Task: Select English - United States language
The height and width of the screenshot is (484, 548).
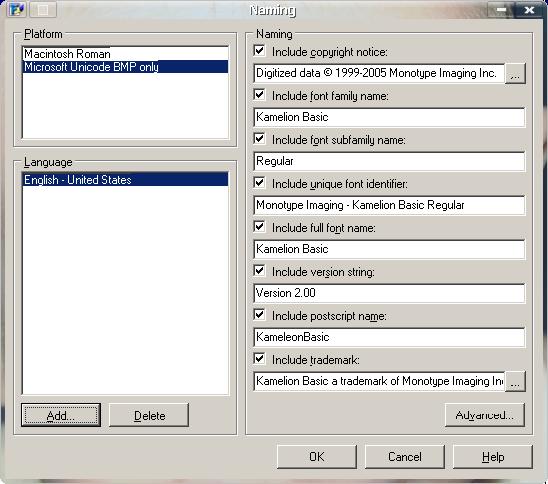Action: (125, 180)
